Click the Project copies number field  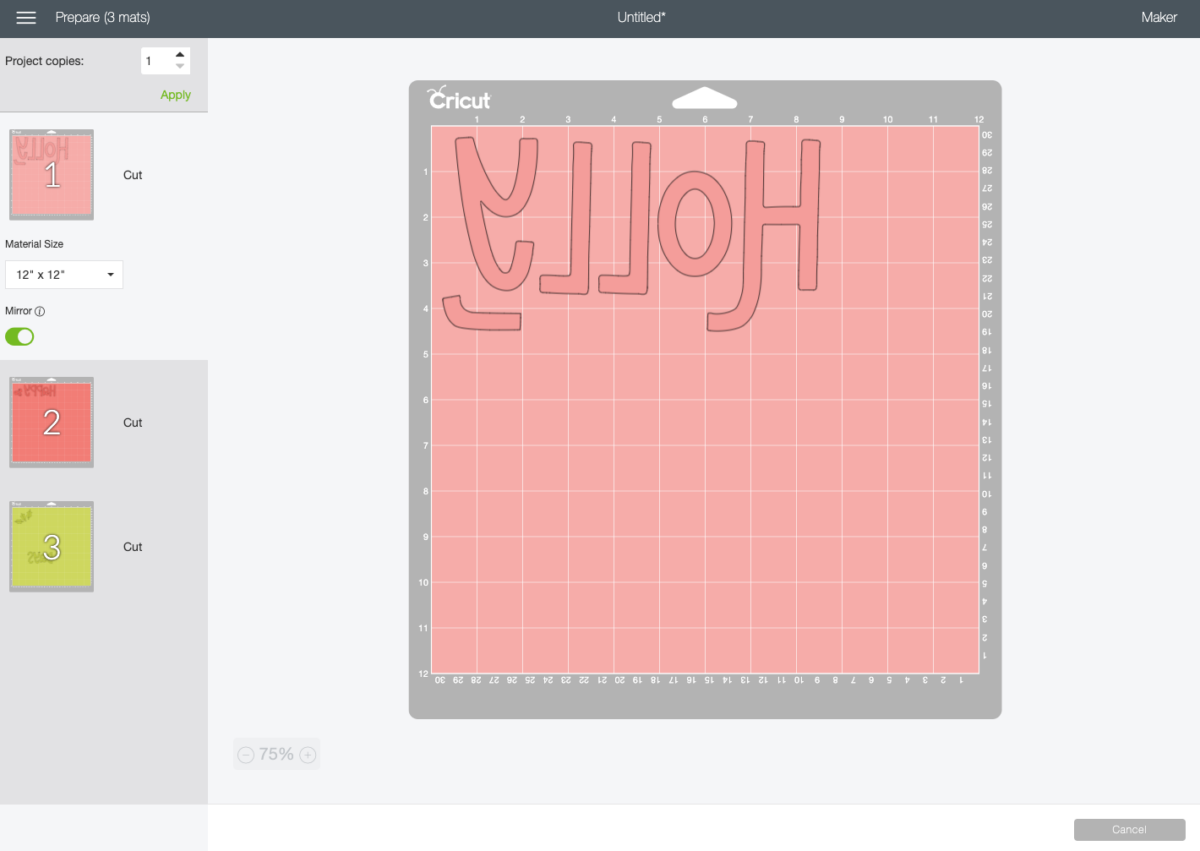click(x=156, y=61)
